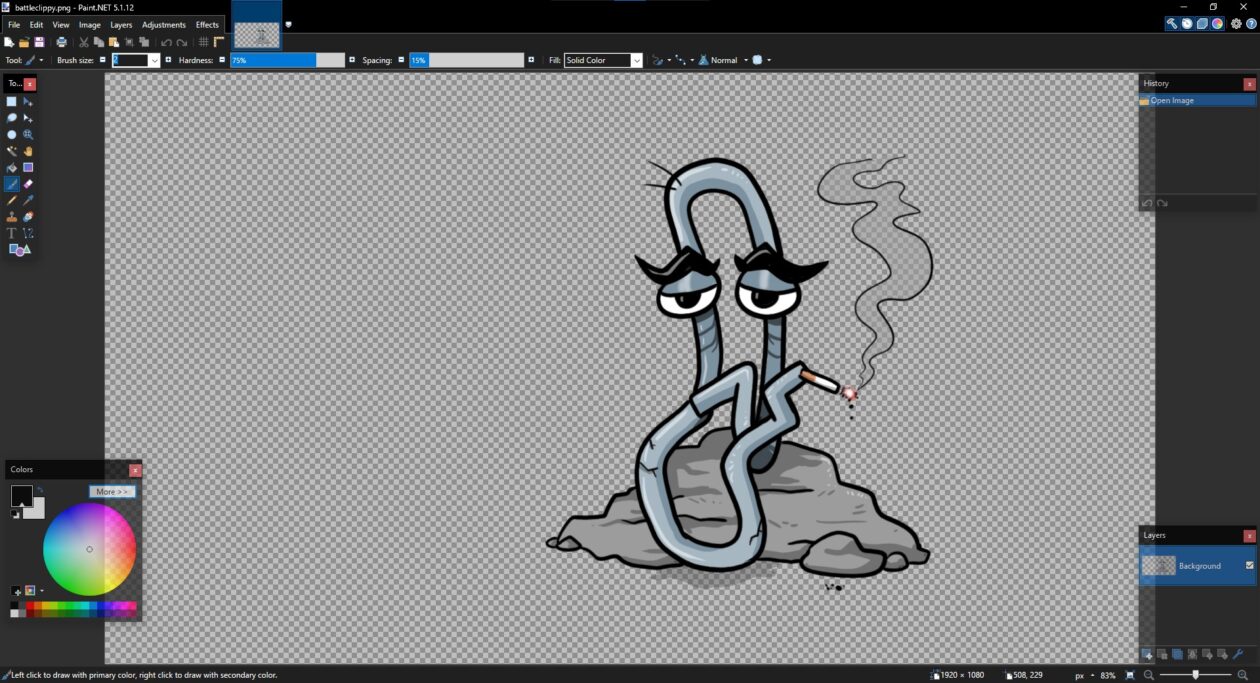The height and width of the screenshot is (683, 1260).
Task: Add a new layer in Layers panel
Action: click(1147, 654)
